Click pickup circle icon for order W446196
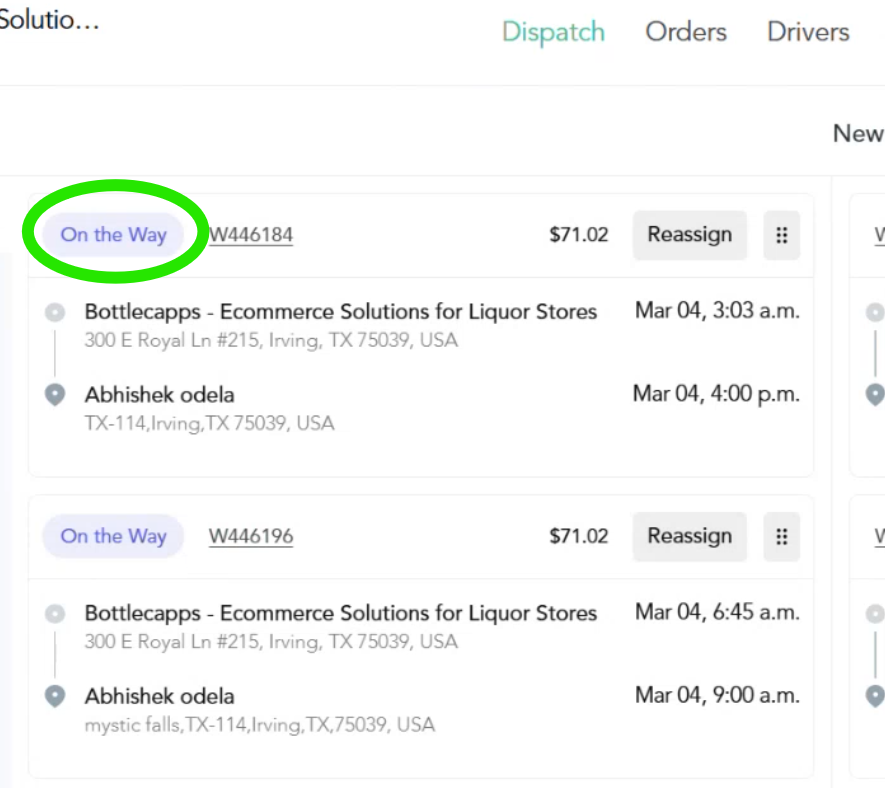 pyautogui.click(x=55, y=613)
